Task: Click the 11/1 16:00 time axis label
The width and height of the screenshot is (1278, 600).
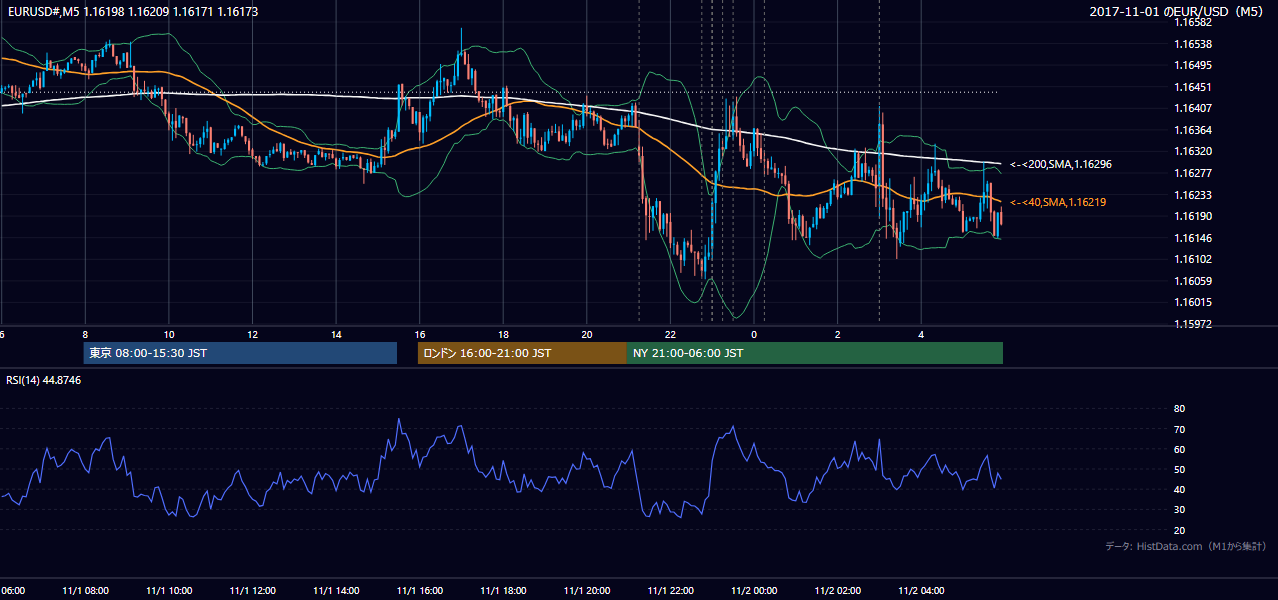Action: click(x=419, y=591)
